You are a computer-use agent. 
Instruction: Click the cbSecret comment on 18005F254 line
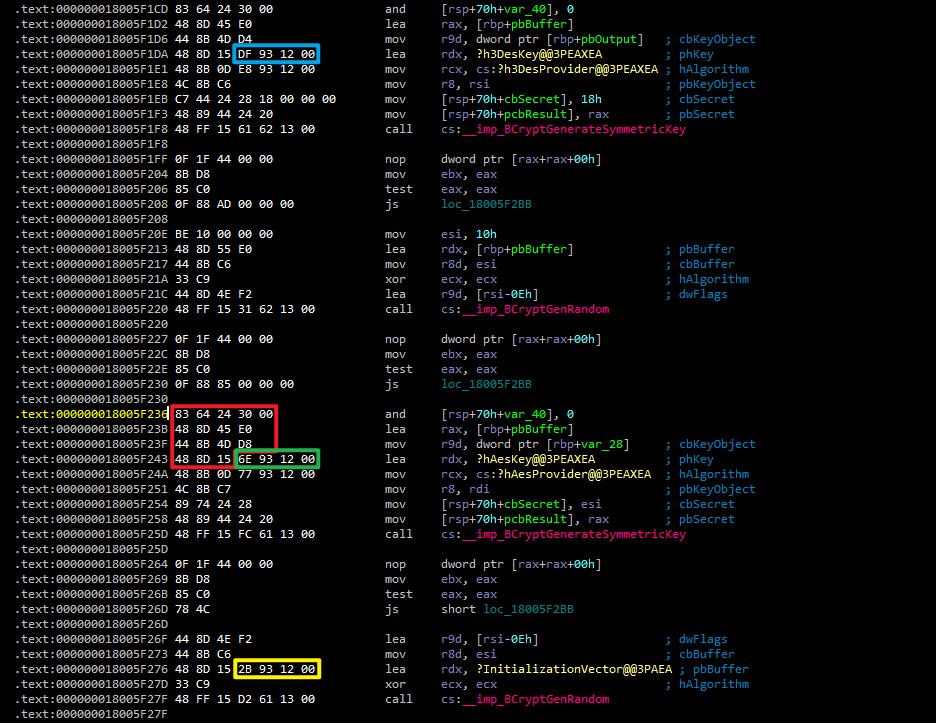707,504
